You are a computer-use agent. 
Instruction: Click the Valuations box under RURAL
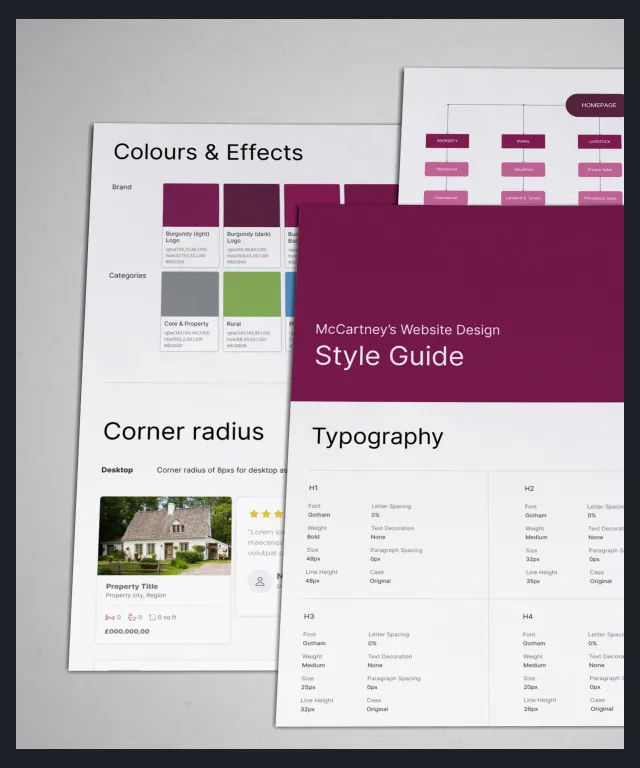coord(523,169)
